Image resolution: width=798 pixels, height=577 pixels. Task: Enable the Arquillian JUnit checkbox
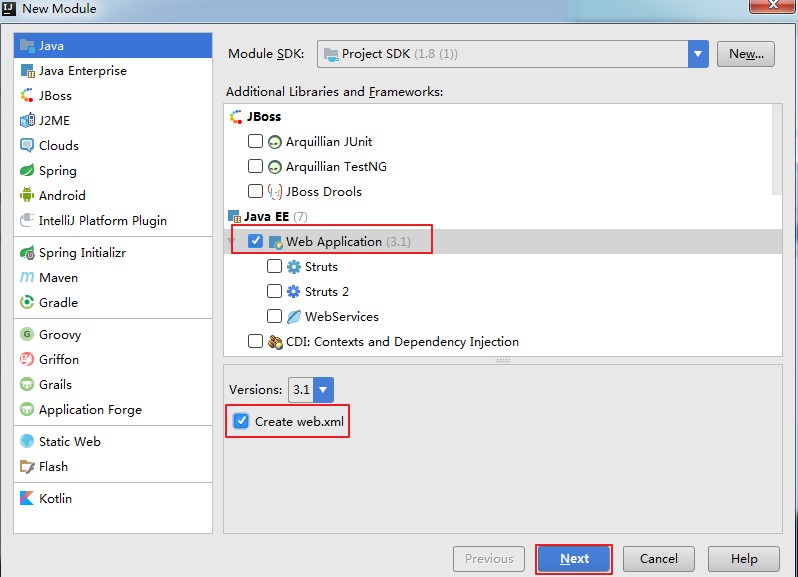point(255,142)
